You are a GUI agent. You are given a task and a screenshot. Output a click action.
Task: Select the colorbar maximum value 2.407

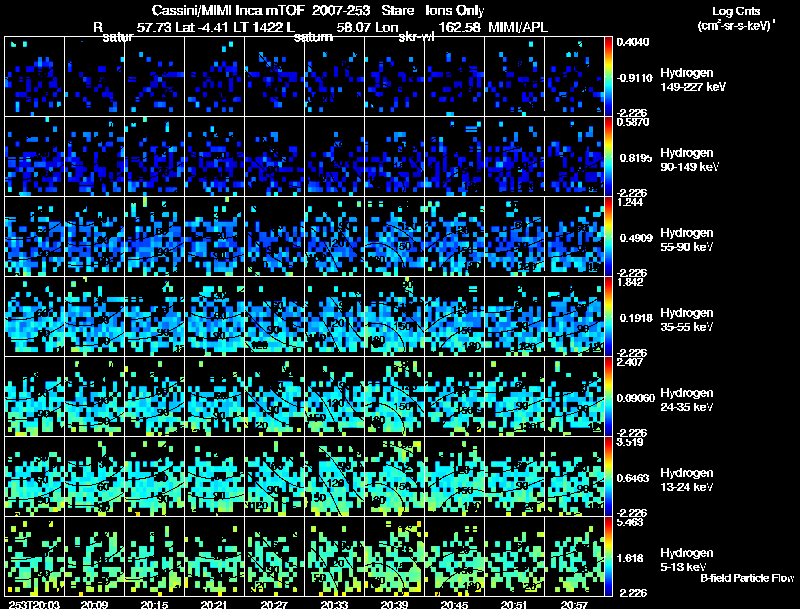tap(630, 362)
